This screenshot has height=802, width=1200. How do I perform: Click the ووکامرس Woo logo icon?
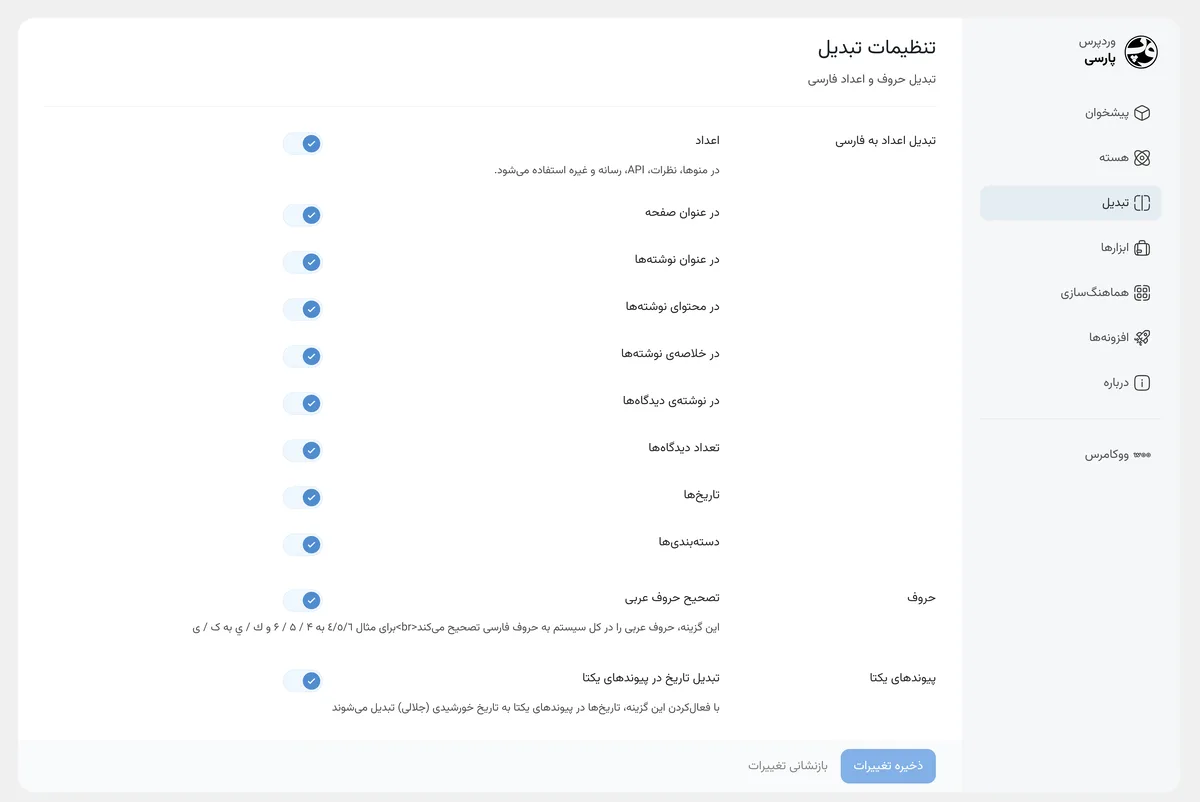point(1142,455)
